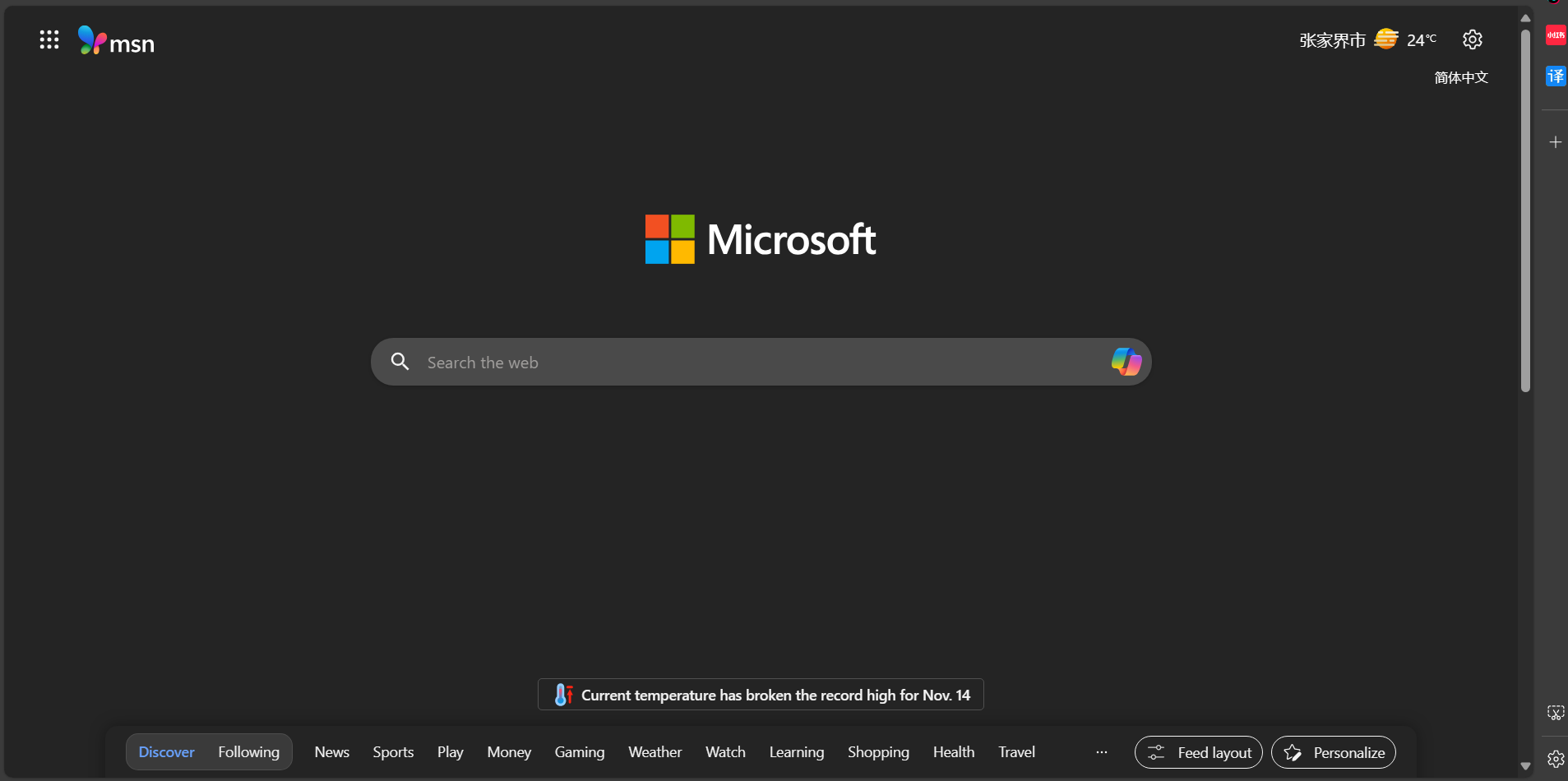This screenshot has width=1568, height=781.
Task: Click the screenshot capture sidebar icon
Action: click(x=1556, y=713)
